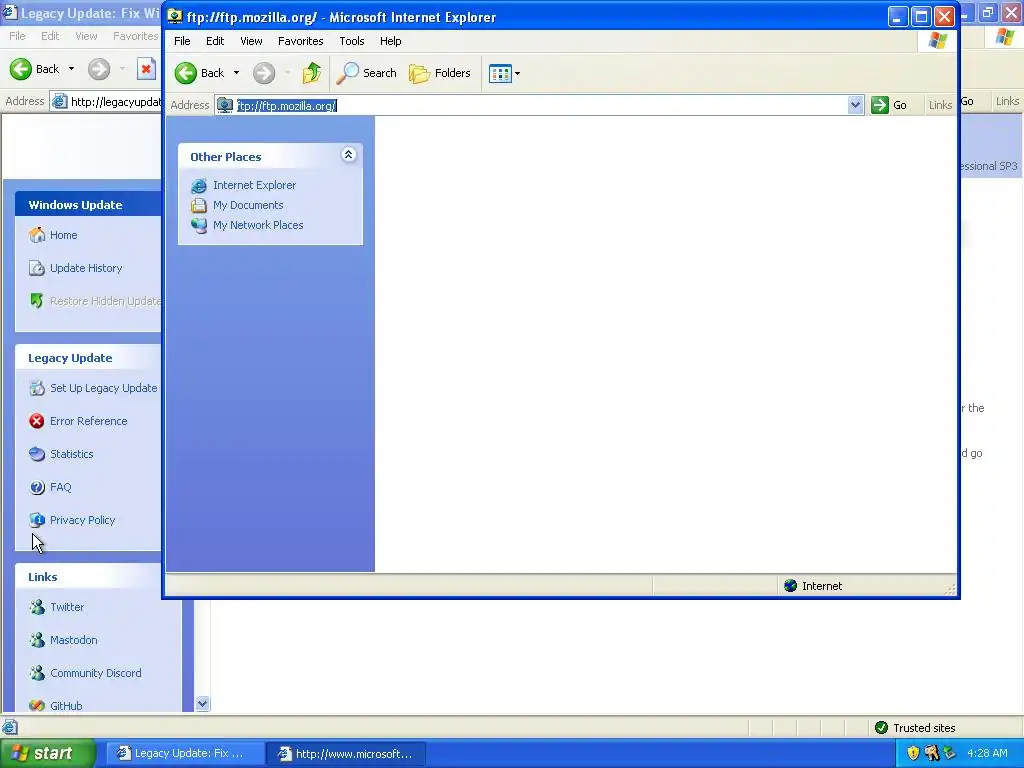Click the Set Up Legacy Update icon
The image size is (1024, 768).
coord(37,388)
